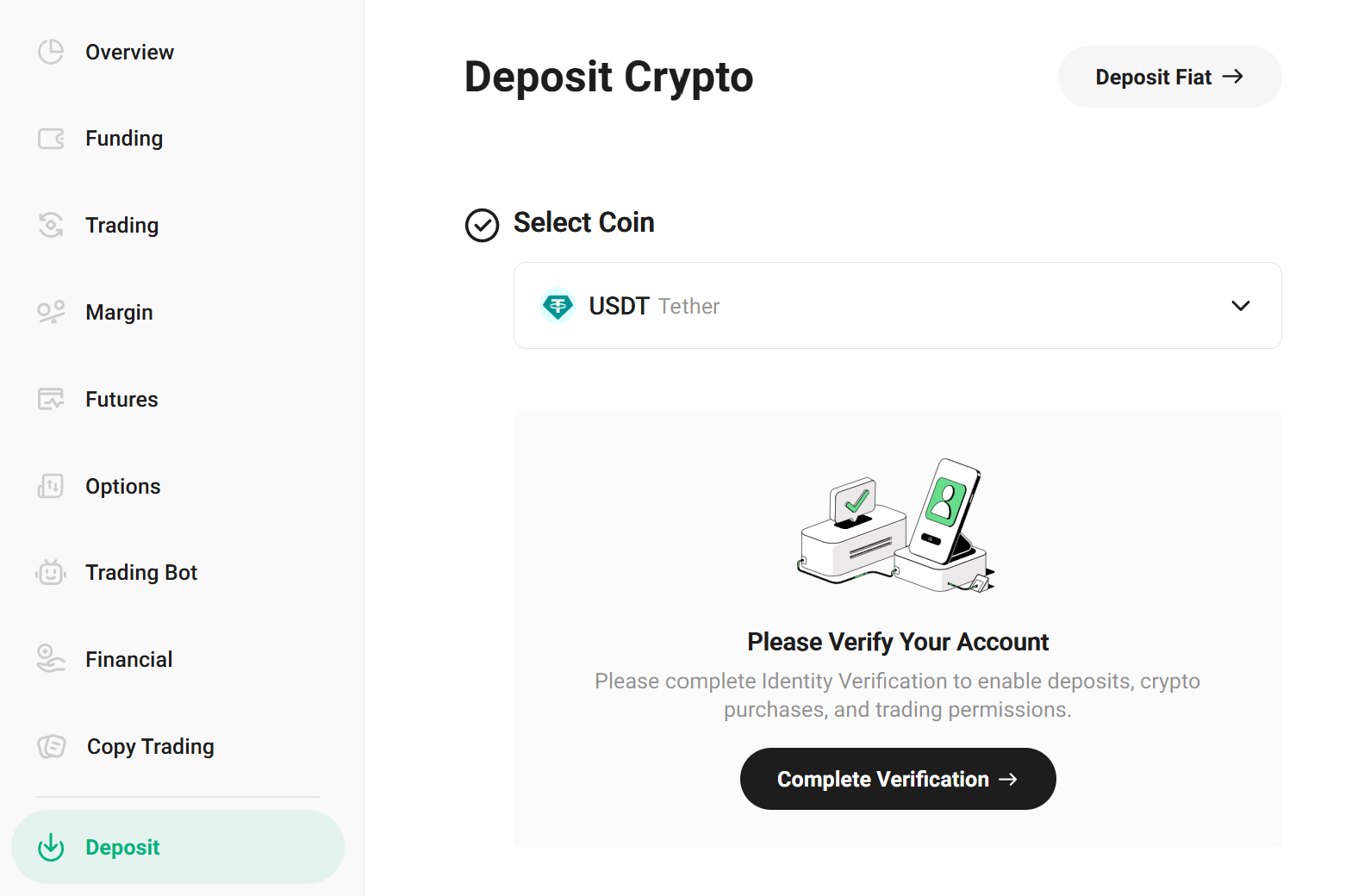
Task: Click the Deposit download arrow icon
Action: coord(51,847)
